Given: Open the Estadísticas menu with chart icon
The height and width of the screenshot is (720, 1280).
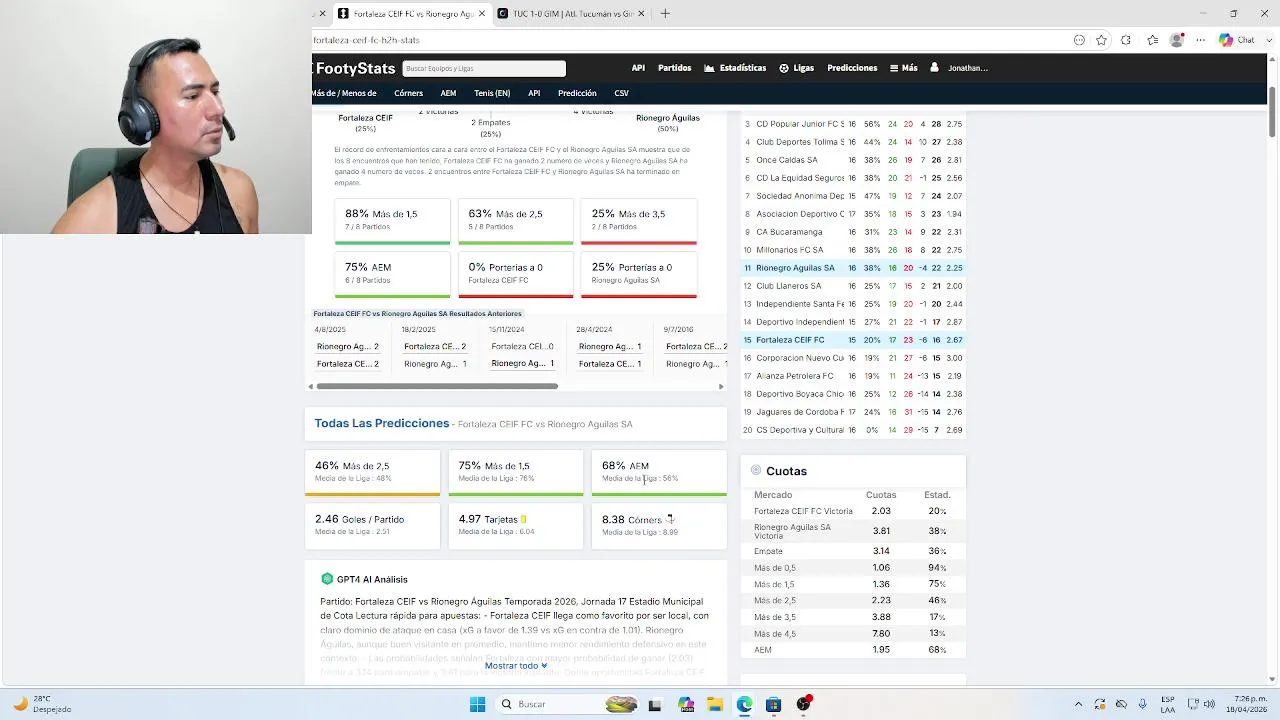Looking at the screenshot, I should click(735, 68).
